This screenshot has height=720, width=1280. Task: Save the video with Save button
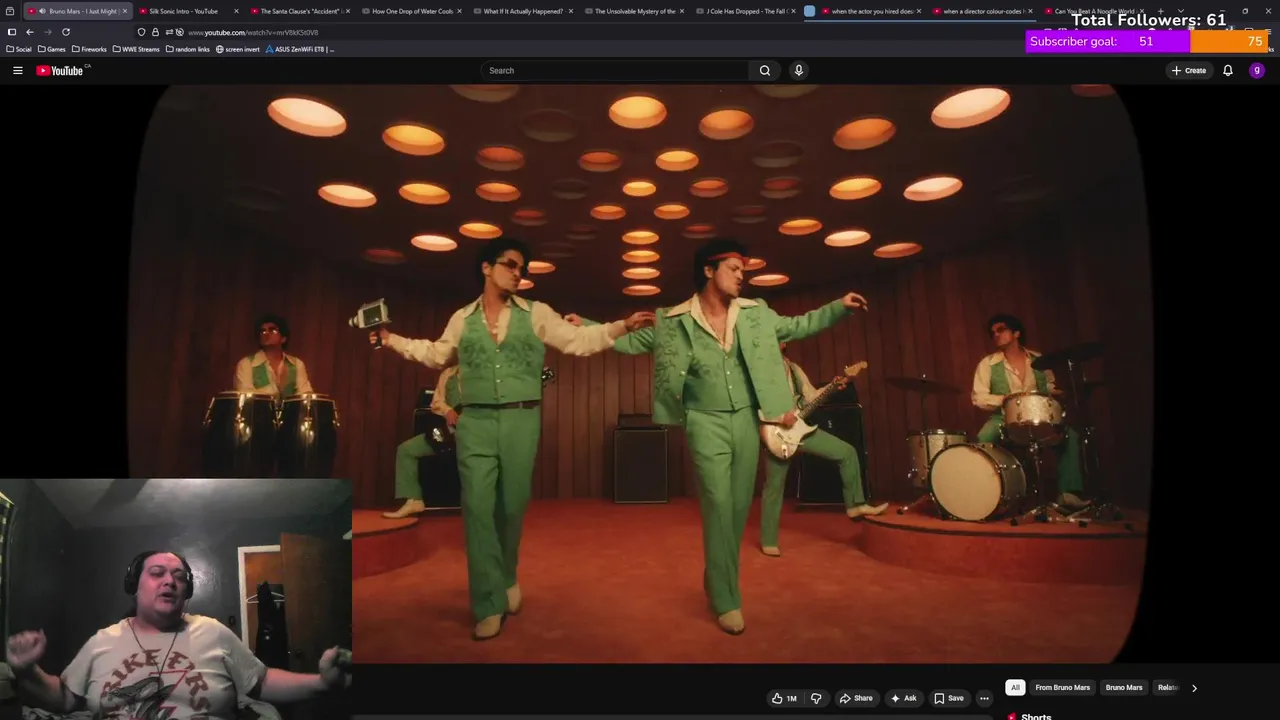pos(949,698)
